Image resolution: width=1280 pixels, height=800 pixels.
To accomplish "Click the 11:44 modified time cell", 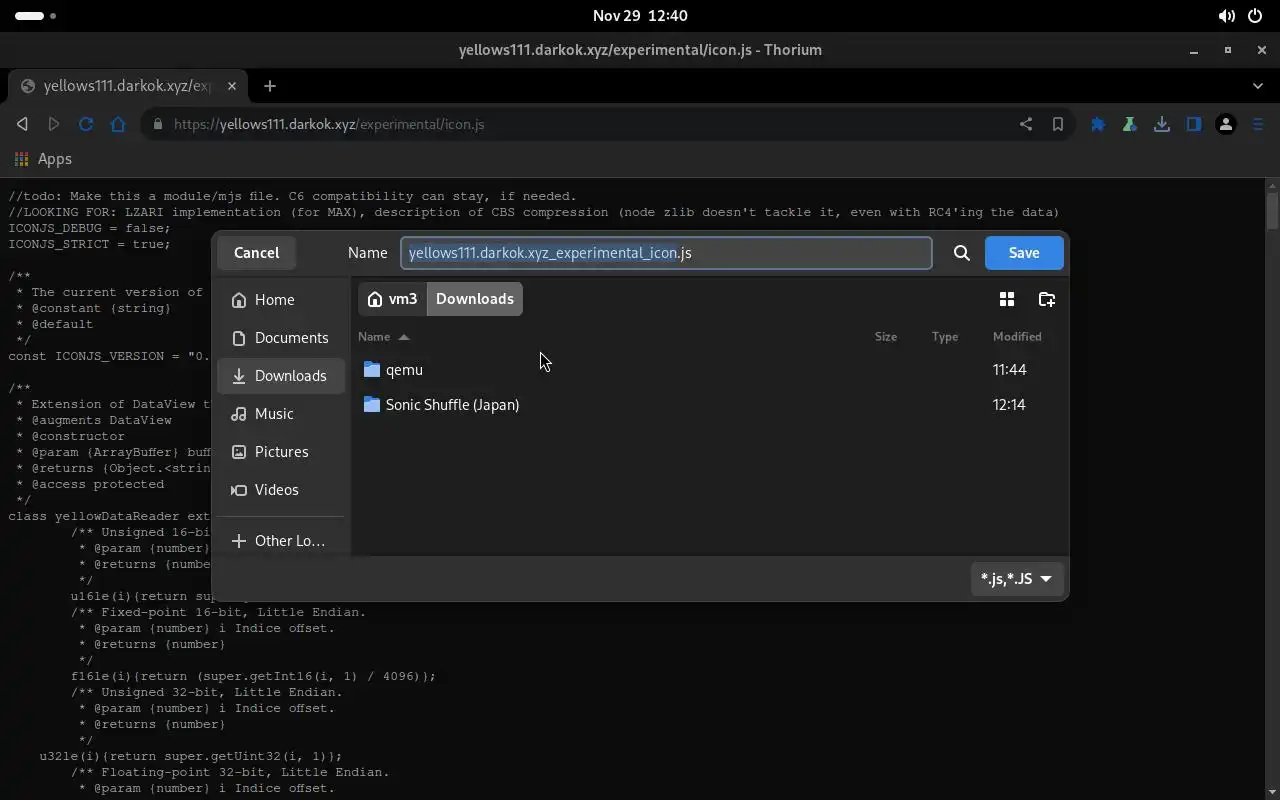I will (1009, 370).
